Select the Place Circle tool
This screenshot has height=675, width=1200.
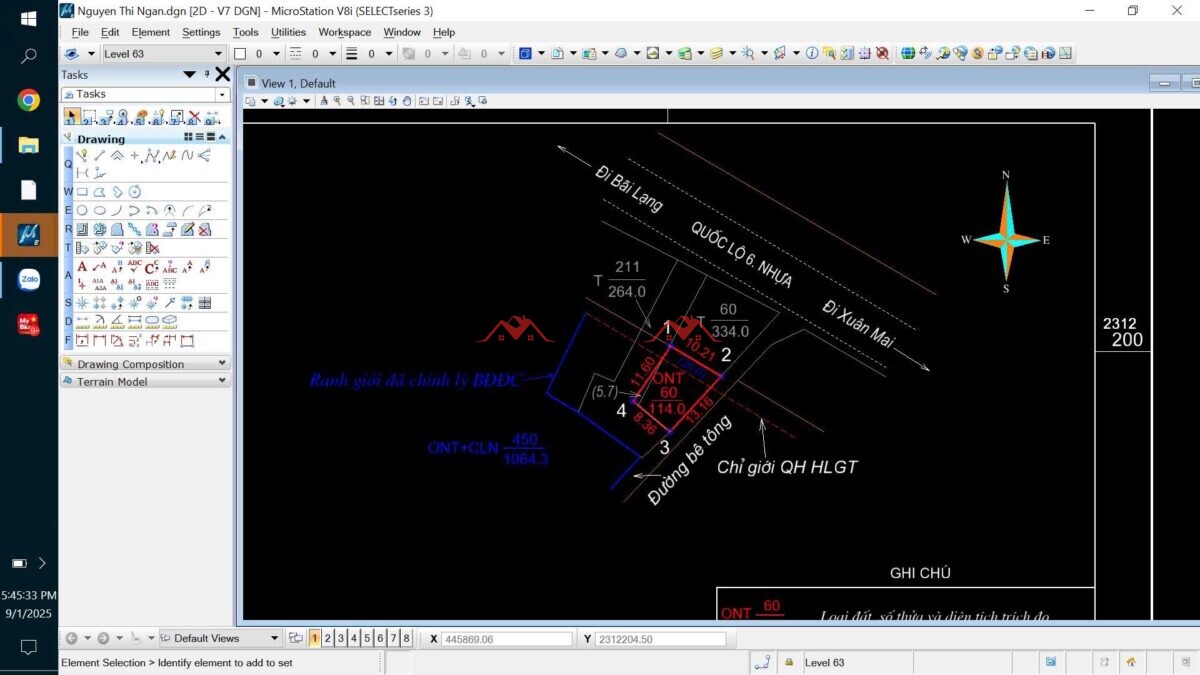coord(82,211)
